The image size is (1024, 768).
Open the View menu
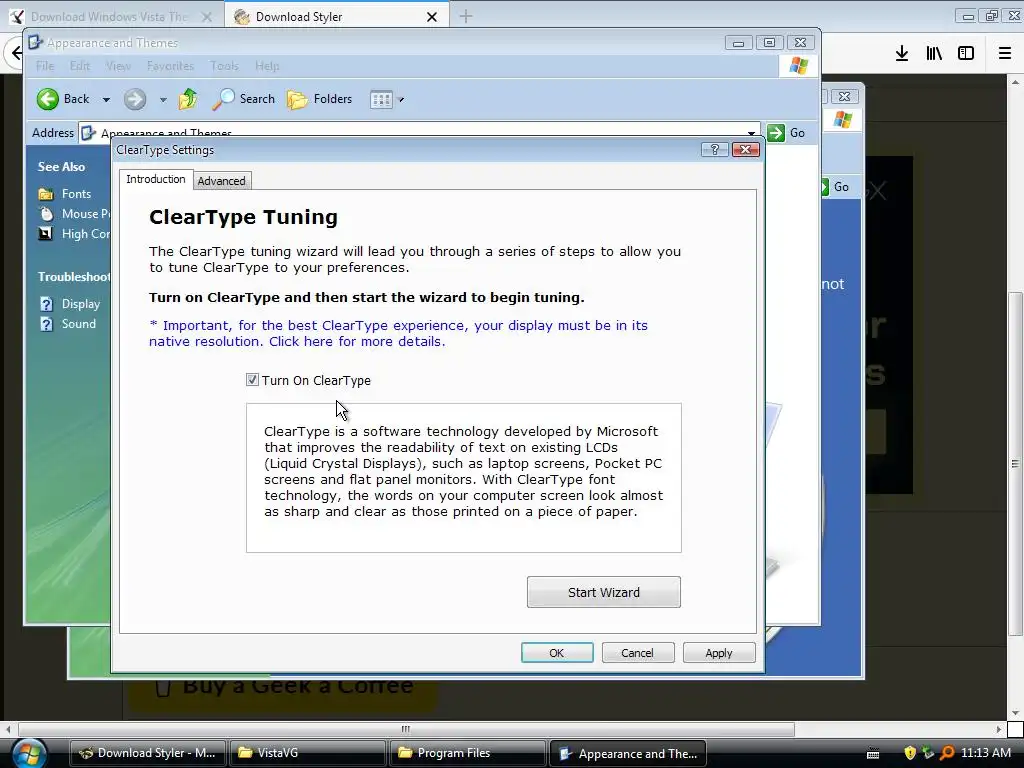pyautogui.click(x=118, y=66)
